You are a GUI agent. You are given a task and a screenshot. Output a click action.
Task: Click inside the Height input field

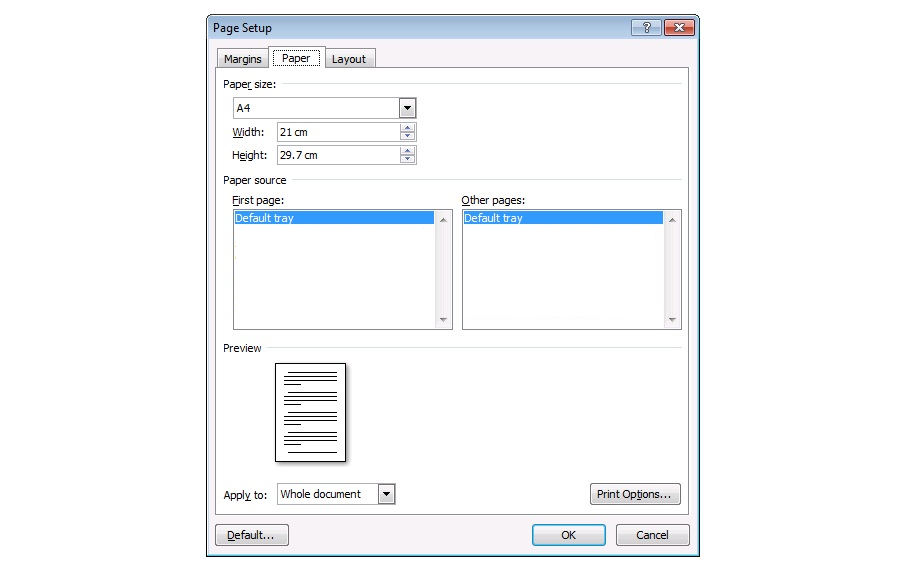click(338, 155)
